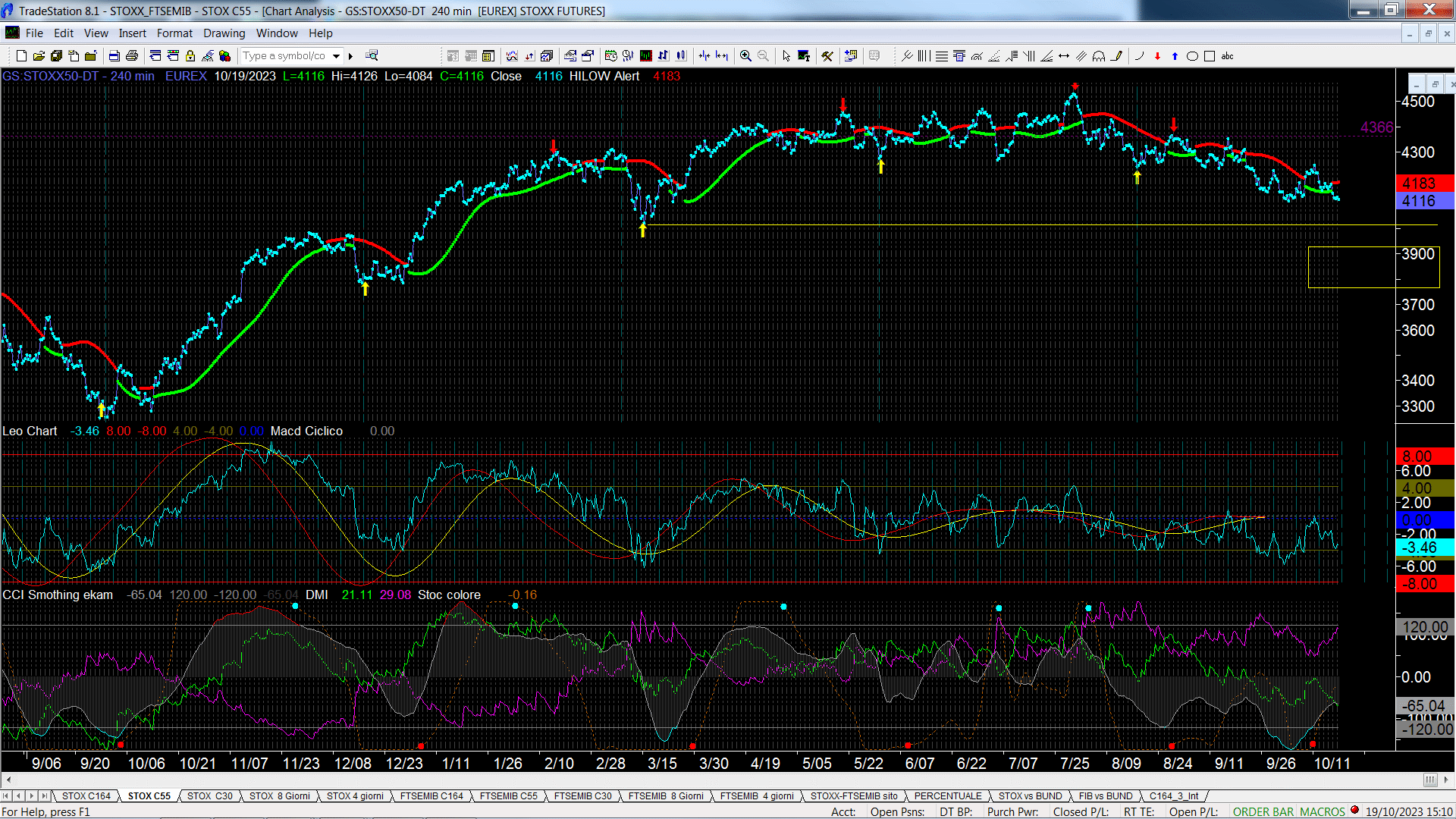Switch to the STOXX-FTSEMIB sito tab
Screen dimensions: 1456x819
click(854, 795)
